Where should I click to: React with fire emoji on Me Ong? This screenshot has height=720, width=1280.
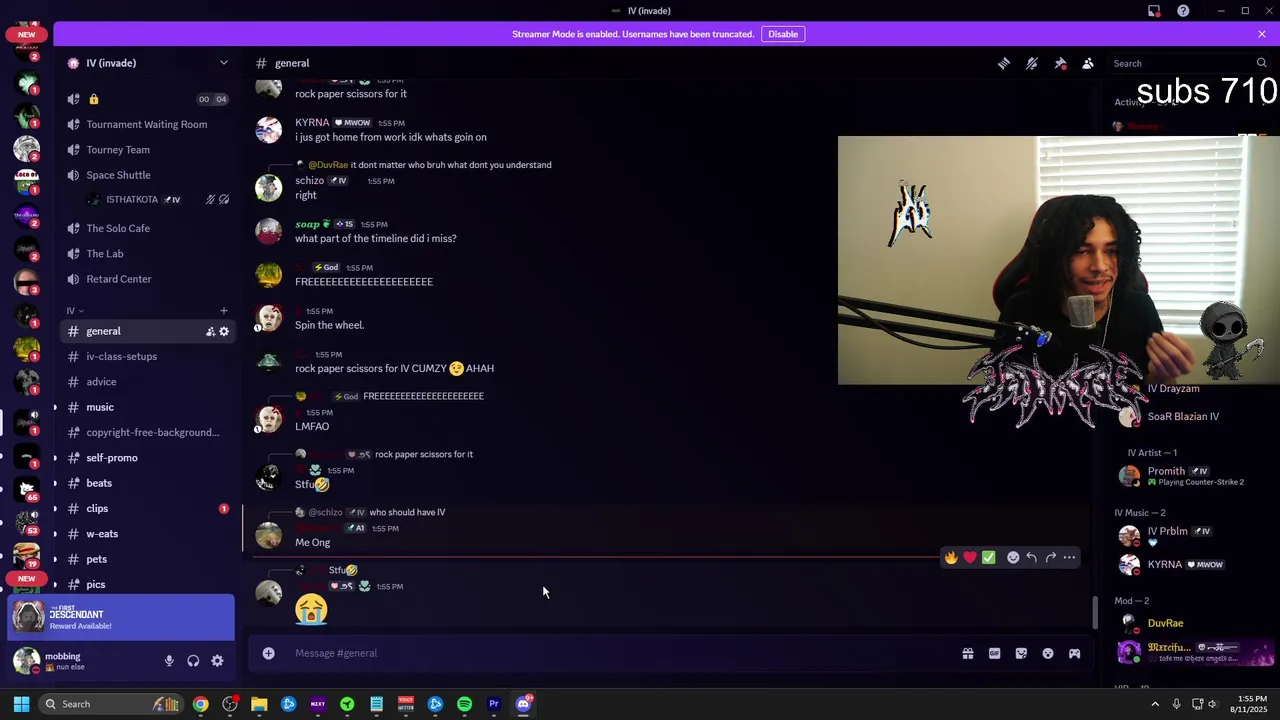(951, 557)
